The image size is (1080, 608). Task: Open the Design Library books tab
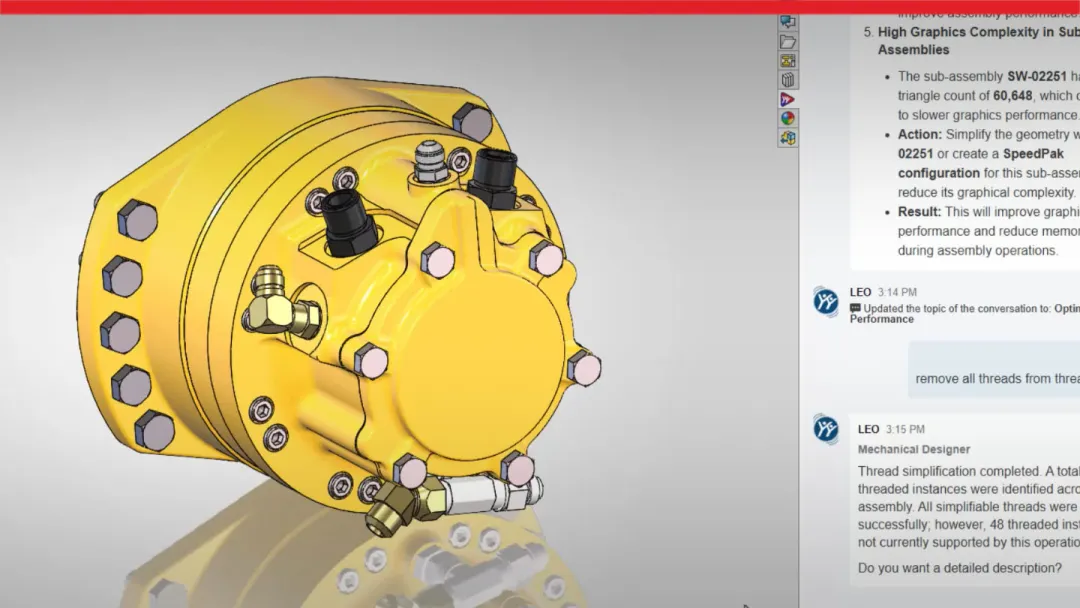coord(788,80)
